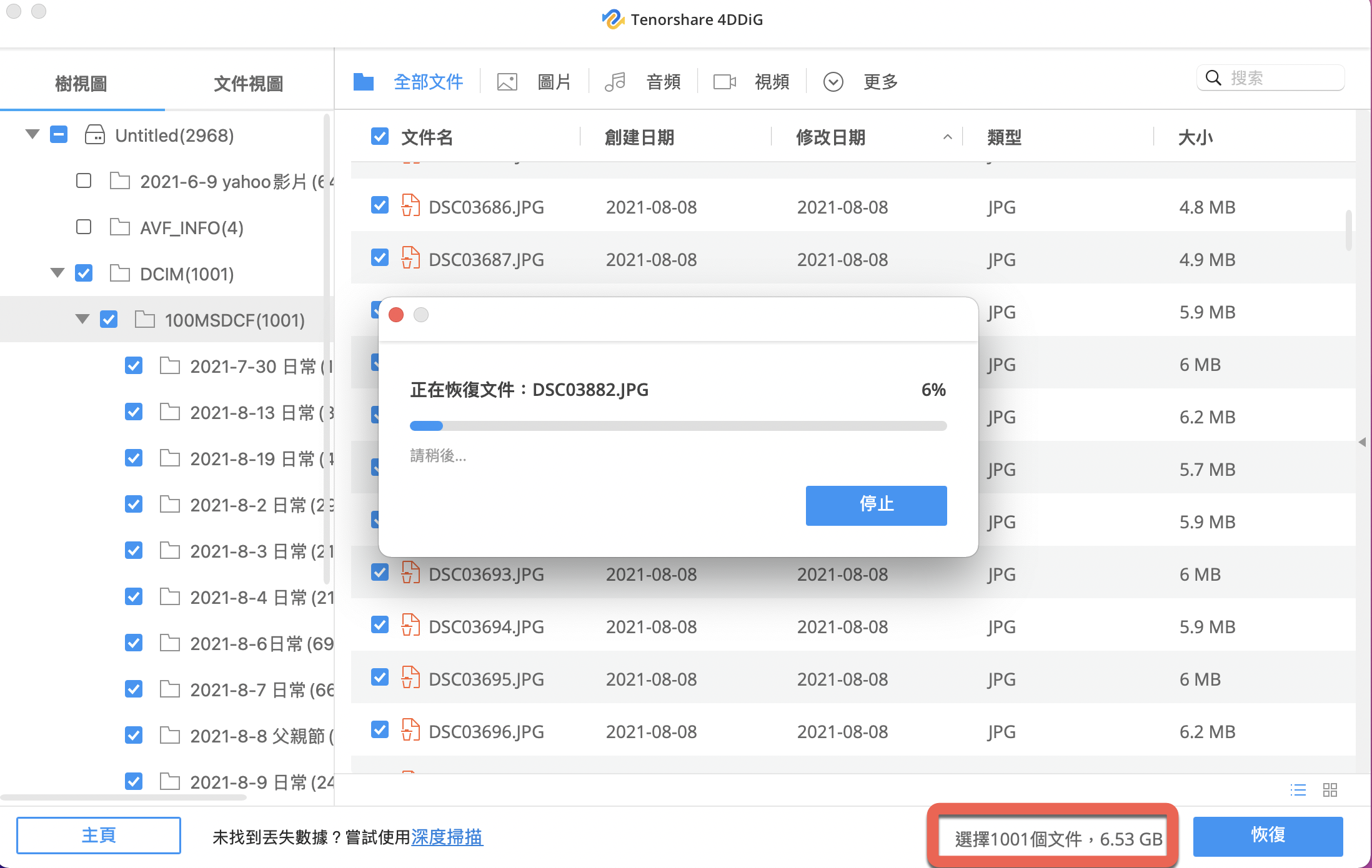Switch to list view icon

click(x=1298, y=790)
